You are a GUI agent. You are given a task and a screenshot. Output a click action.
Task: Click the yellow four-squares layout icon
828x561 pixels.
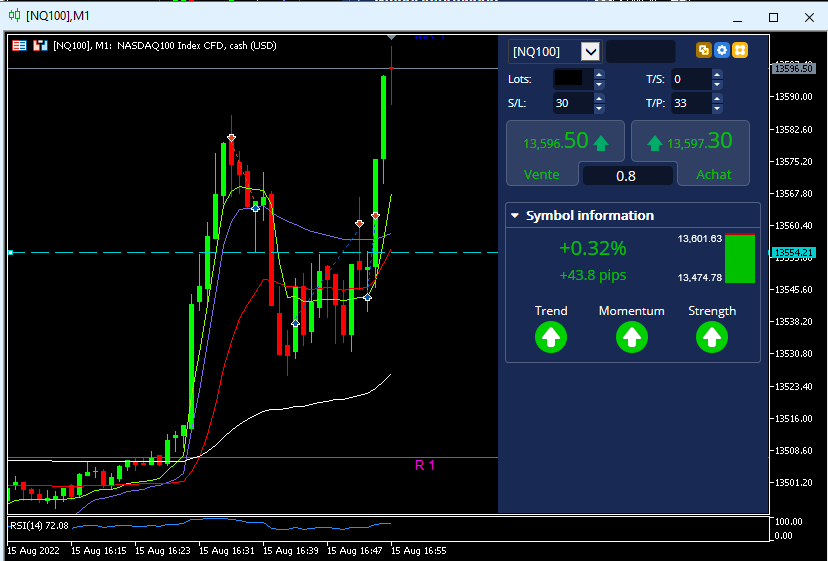(x=740, y=50)
